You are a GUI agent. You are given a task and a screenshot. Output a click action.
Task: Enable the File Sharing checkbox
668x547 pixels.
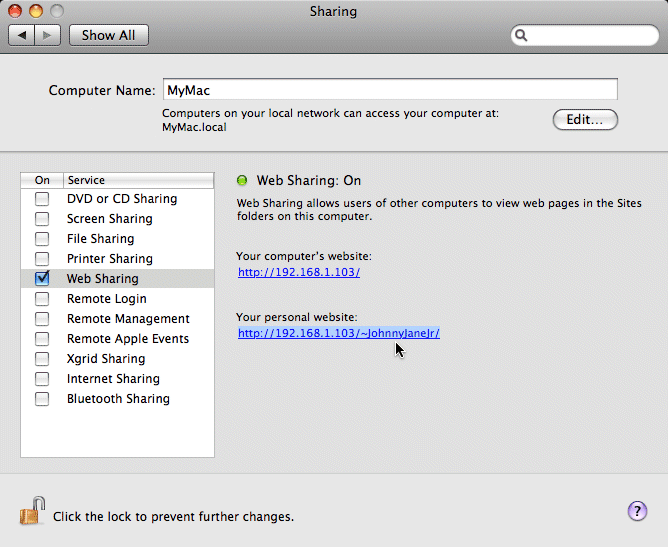click(42, 239)
